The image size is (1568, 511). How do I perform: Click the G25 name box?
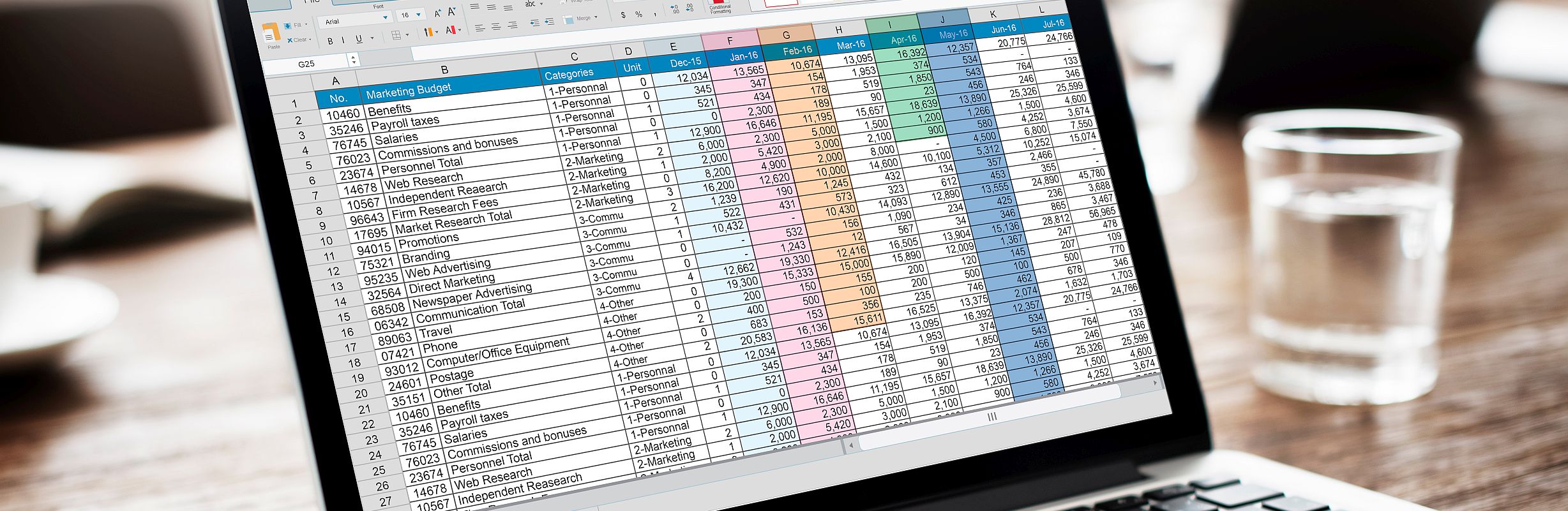[306, 64]
